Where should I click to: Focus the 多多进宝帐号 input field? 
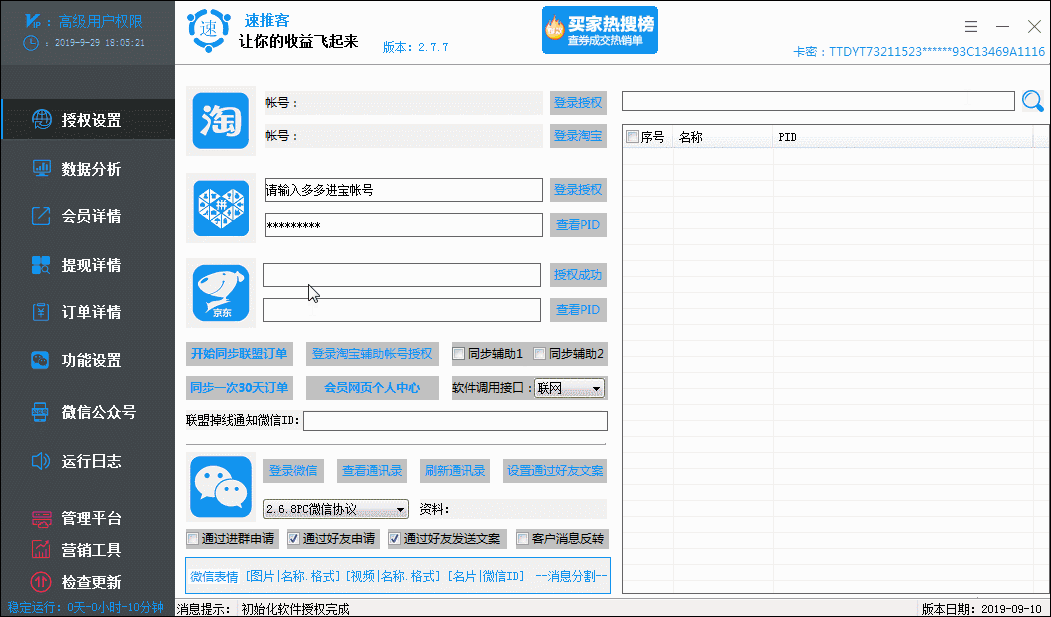(x=404, y=190)
